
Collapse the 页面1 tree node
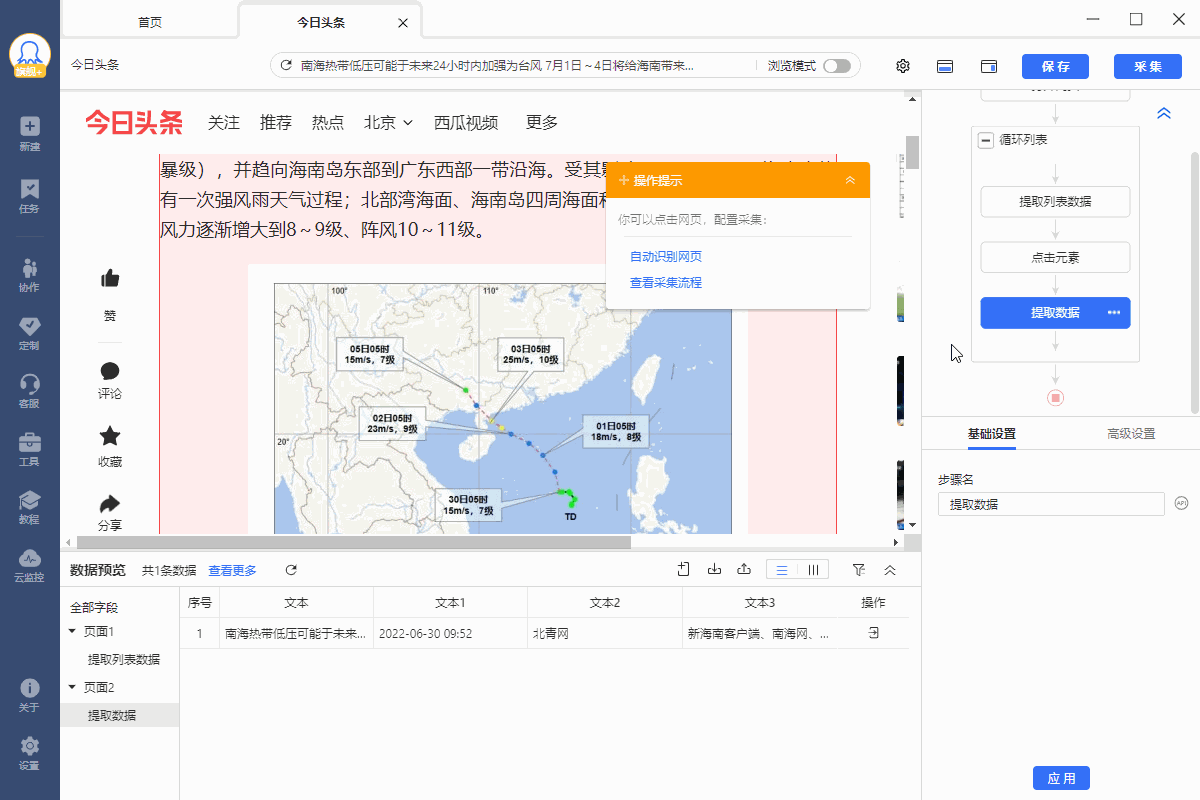click(72, 631)
